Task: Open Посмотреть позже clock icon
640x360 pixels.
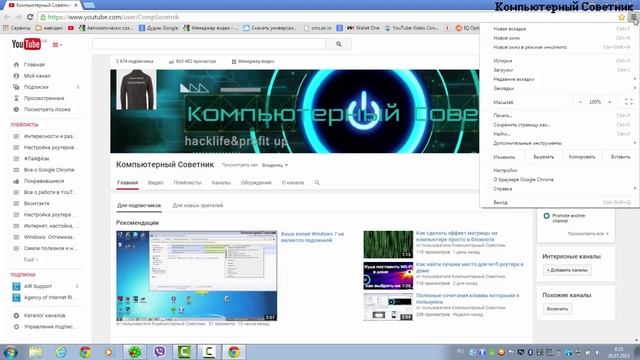Action: pos(16,109)
